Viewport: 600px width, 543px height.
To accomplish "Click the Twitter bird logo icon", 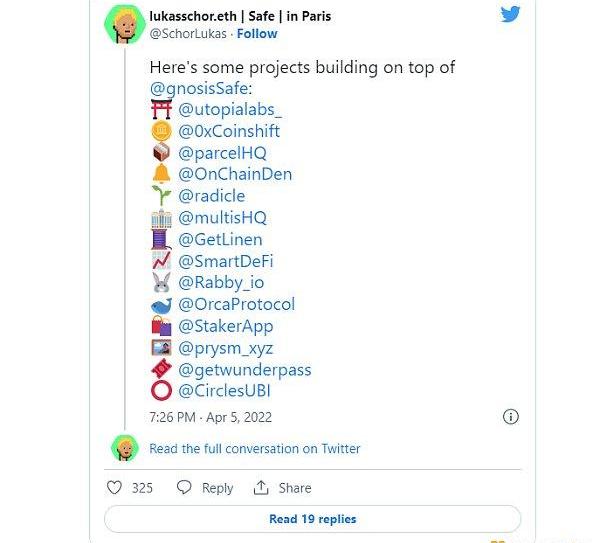I will pyautogui.click(x=510, y=15).
